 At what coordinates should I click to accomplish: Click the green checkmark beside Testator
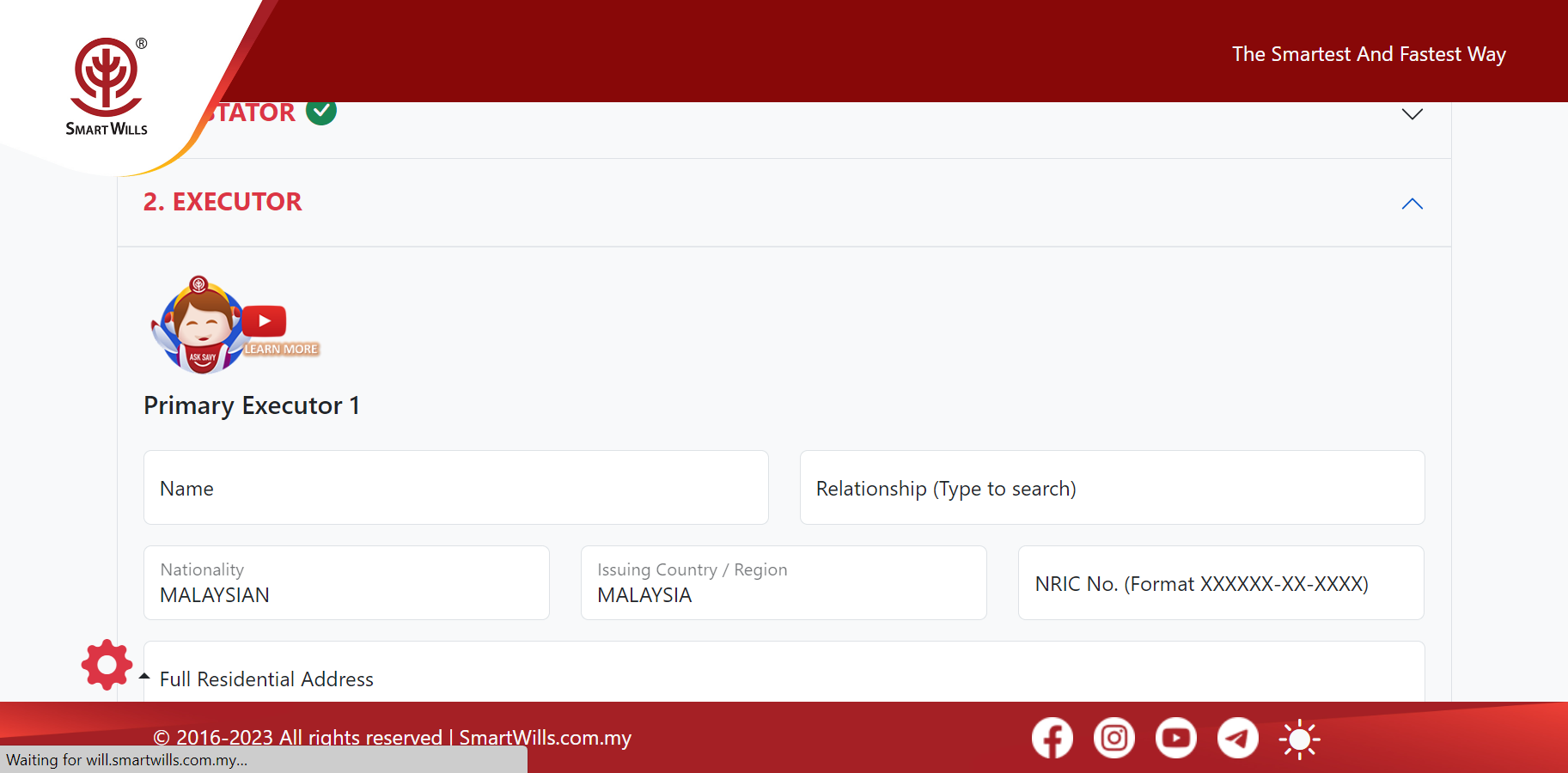point(321,112)
